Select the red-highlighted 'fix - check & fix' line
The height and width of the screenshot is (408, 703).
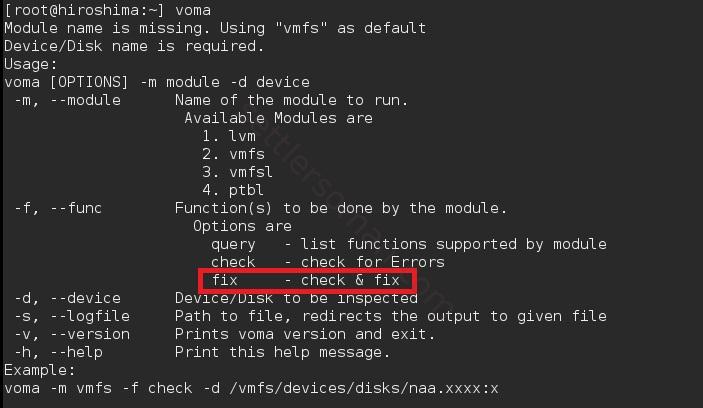click(308, 280)
